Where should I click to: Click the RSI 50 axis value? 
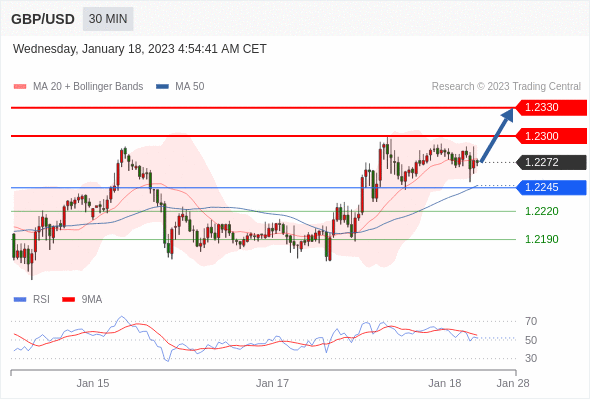click(531, 340)
